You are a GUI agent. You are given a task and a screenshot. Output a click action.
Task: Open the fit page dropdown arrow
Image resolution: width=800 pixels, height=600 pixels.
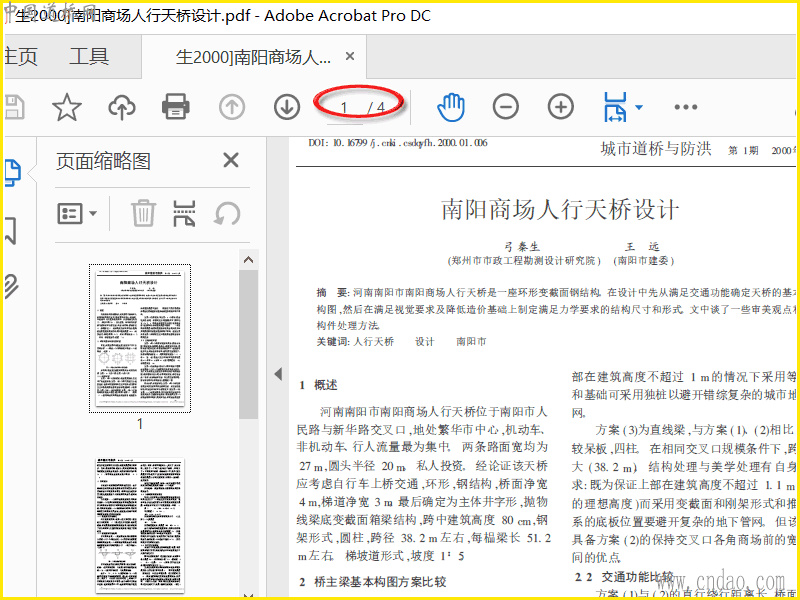(x=639, y=107)
